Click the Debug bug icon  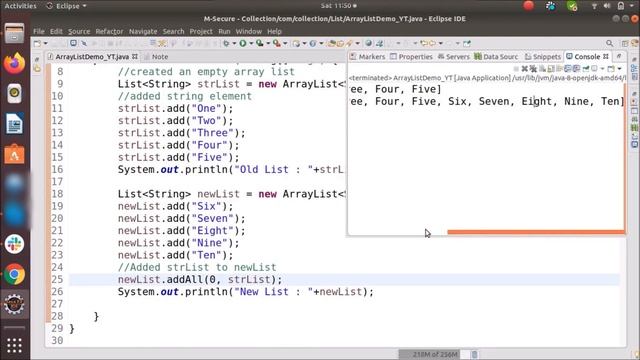[226, 43]
